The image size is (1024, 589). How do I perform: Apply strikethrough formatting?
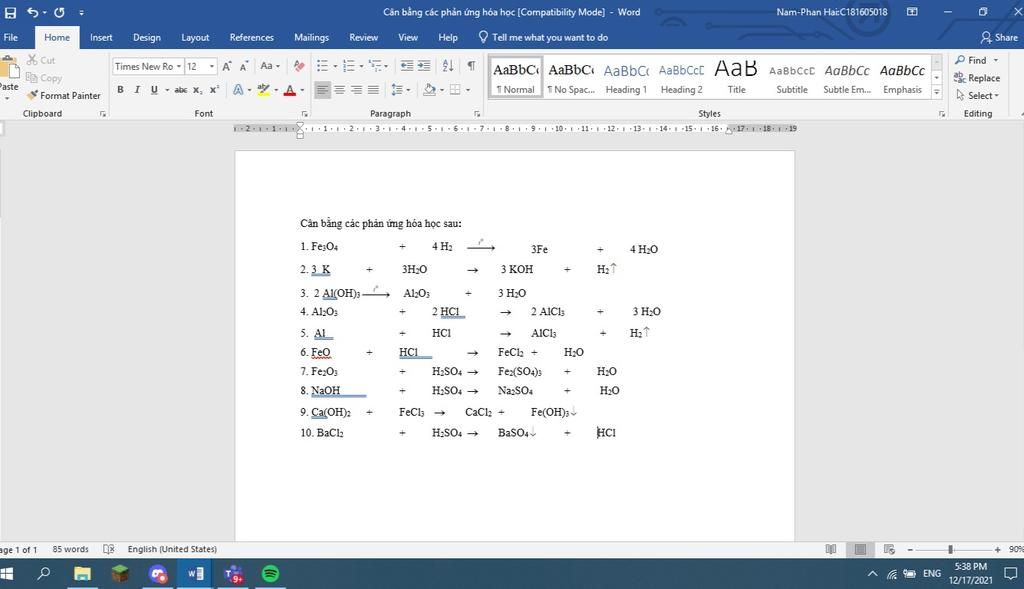[x=181, y=89]
